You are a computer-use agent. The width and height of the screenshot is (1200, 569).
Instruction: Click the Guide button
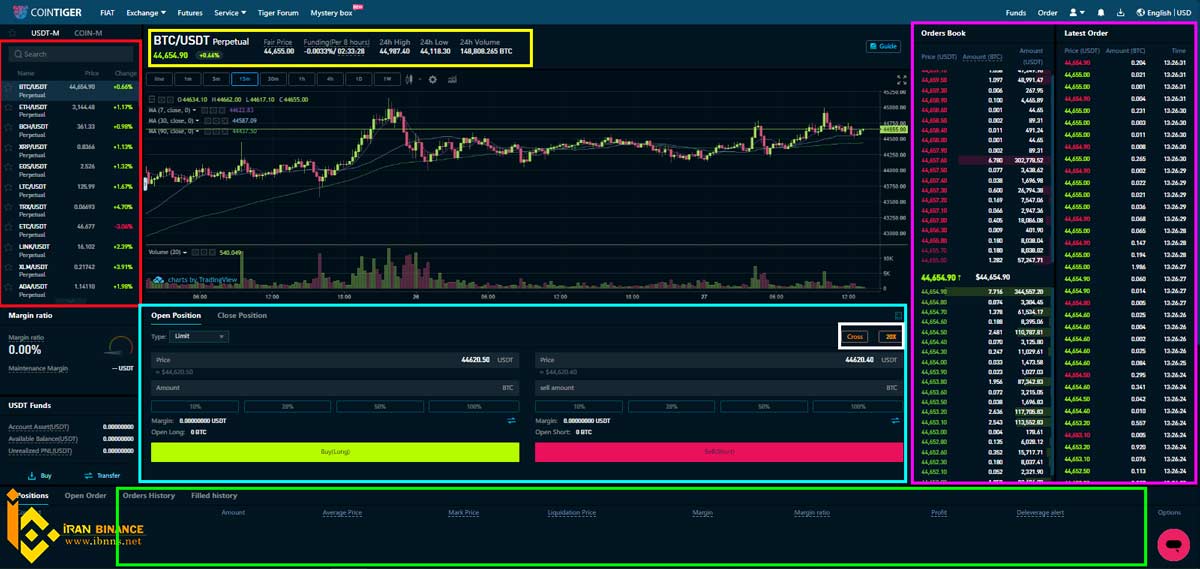click(x=884, y=46)
